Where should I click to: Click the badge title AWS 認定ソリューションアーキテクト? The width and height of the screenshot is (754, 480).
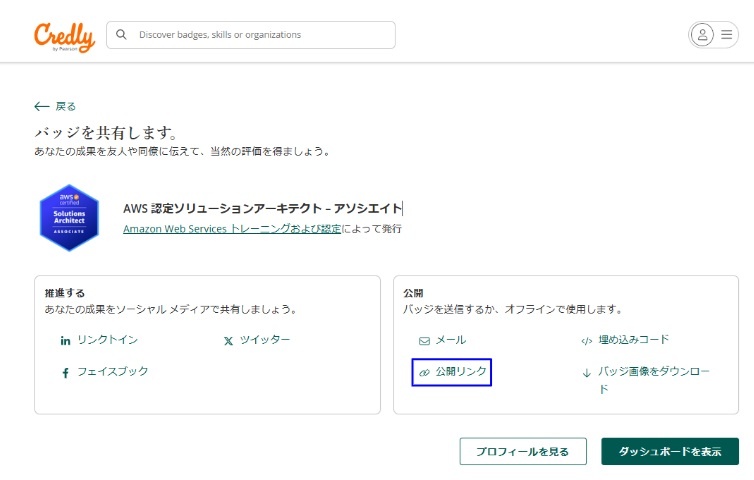point(263,208)
